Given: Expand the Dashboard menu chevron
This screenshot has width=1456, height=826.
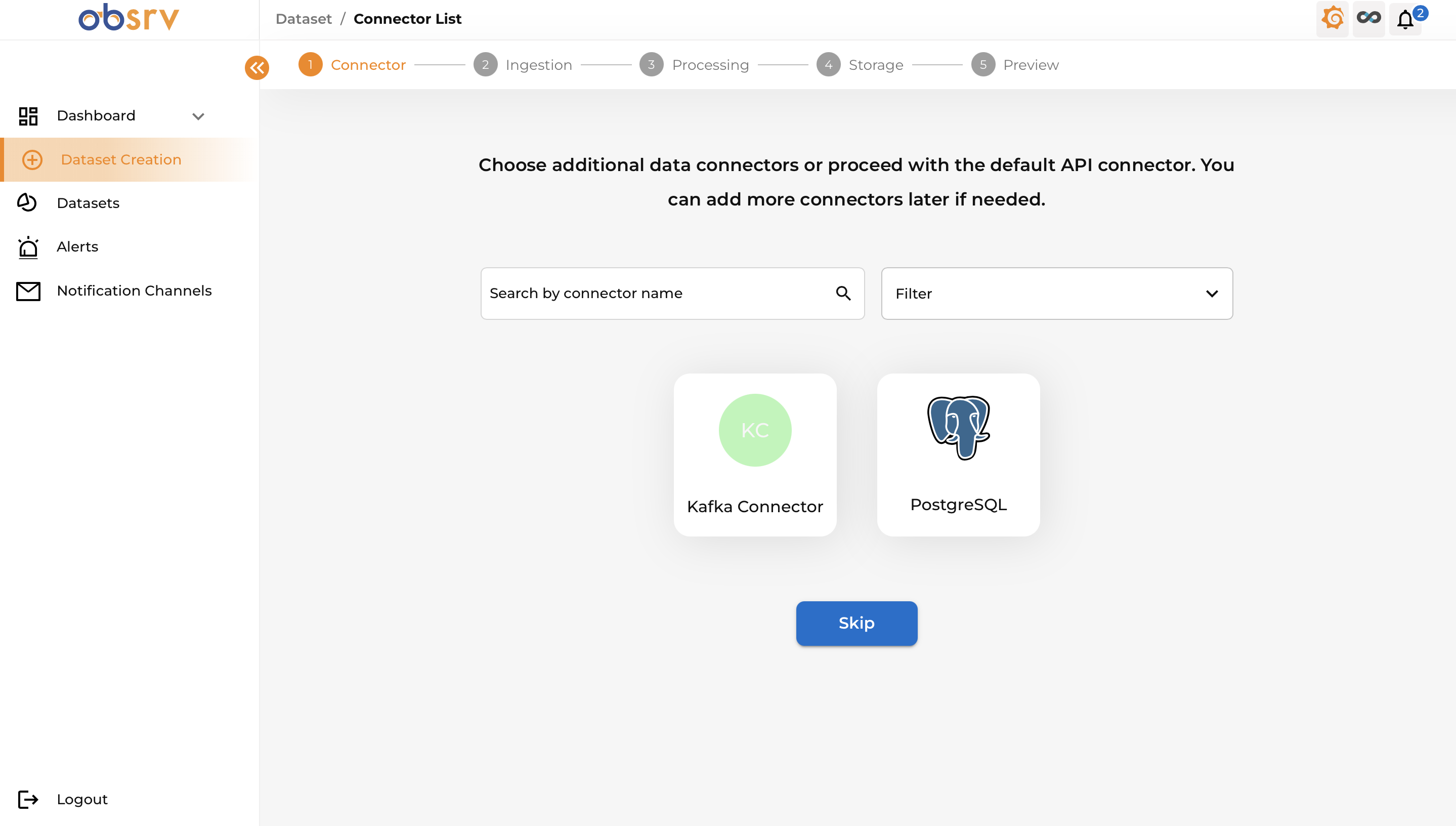Looking at the screenshot, I should (x=198, y=116).
